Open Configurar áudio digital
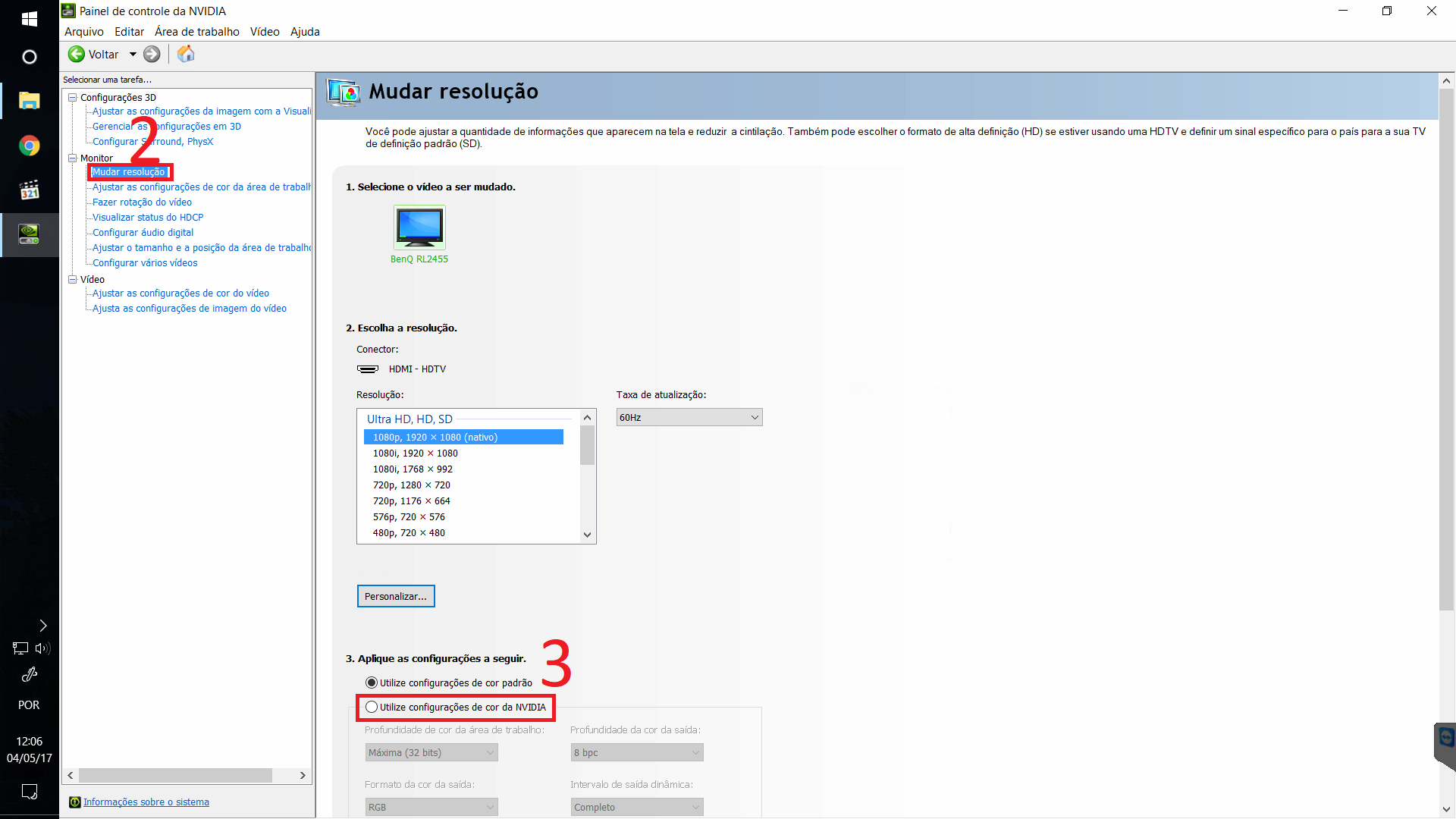This screenshot has width=1456, height=819. pyautogui.click(x=143, y=233)
